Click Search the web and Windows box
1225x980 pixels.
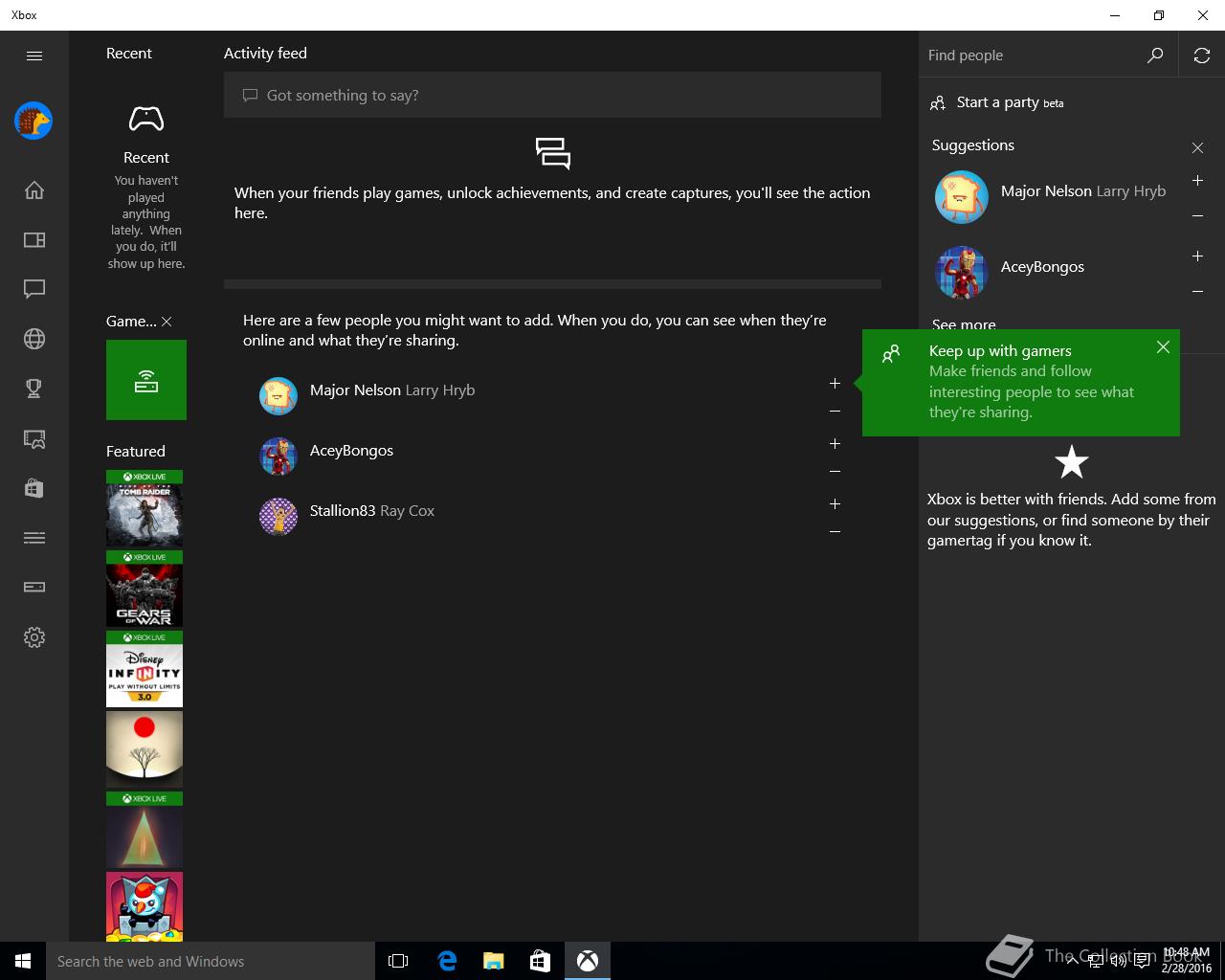point(211,961)
